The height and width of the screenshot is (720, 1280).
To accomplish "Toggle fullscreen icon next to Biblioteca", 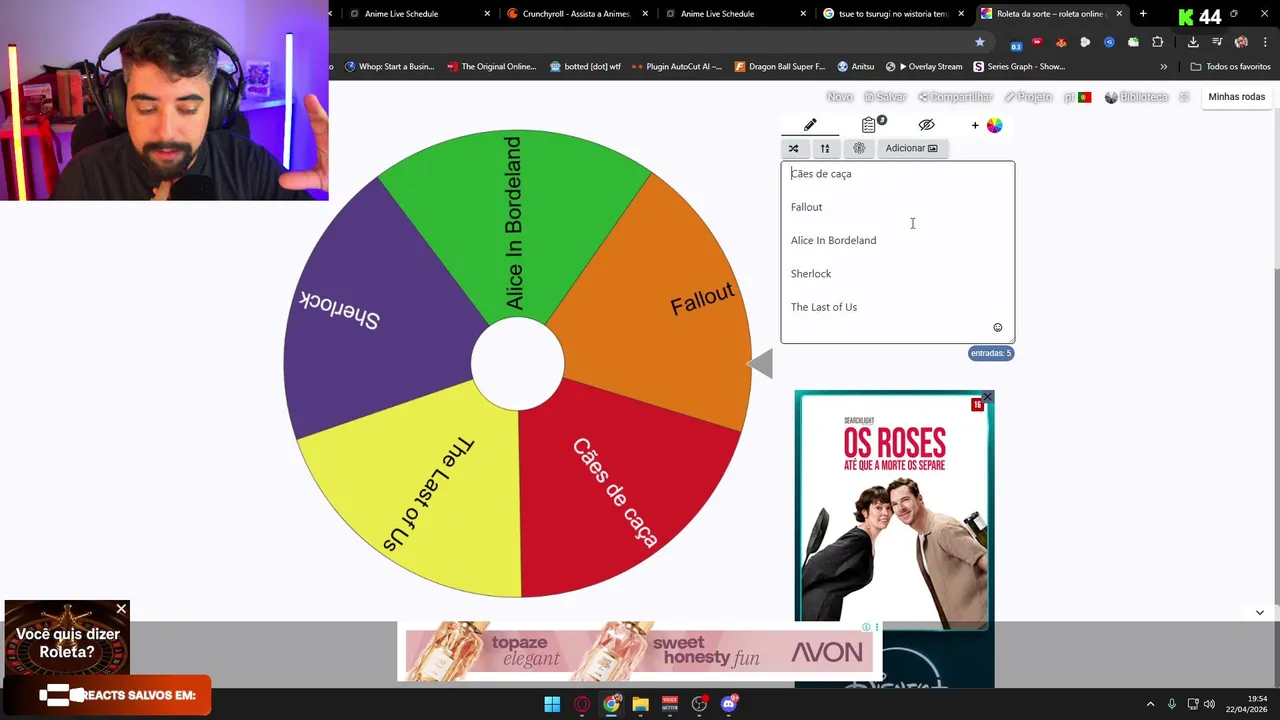I will point(1184,97).
